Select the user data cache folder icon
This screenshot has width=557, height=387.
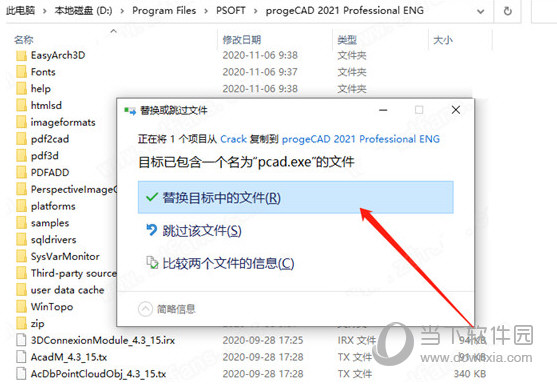21,290
